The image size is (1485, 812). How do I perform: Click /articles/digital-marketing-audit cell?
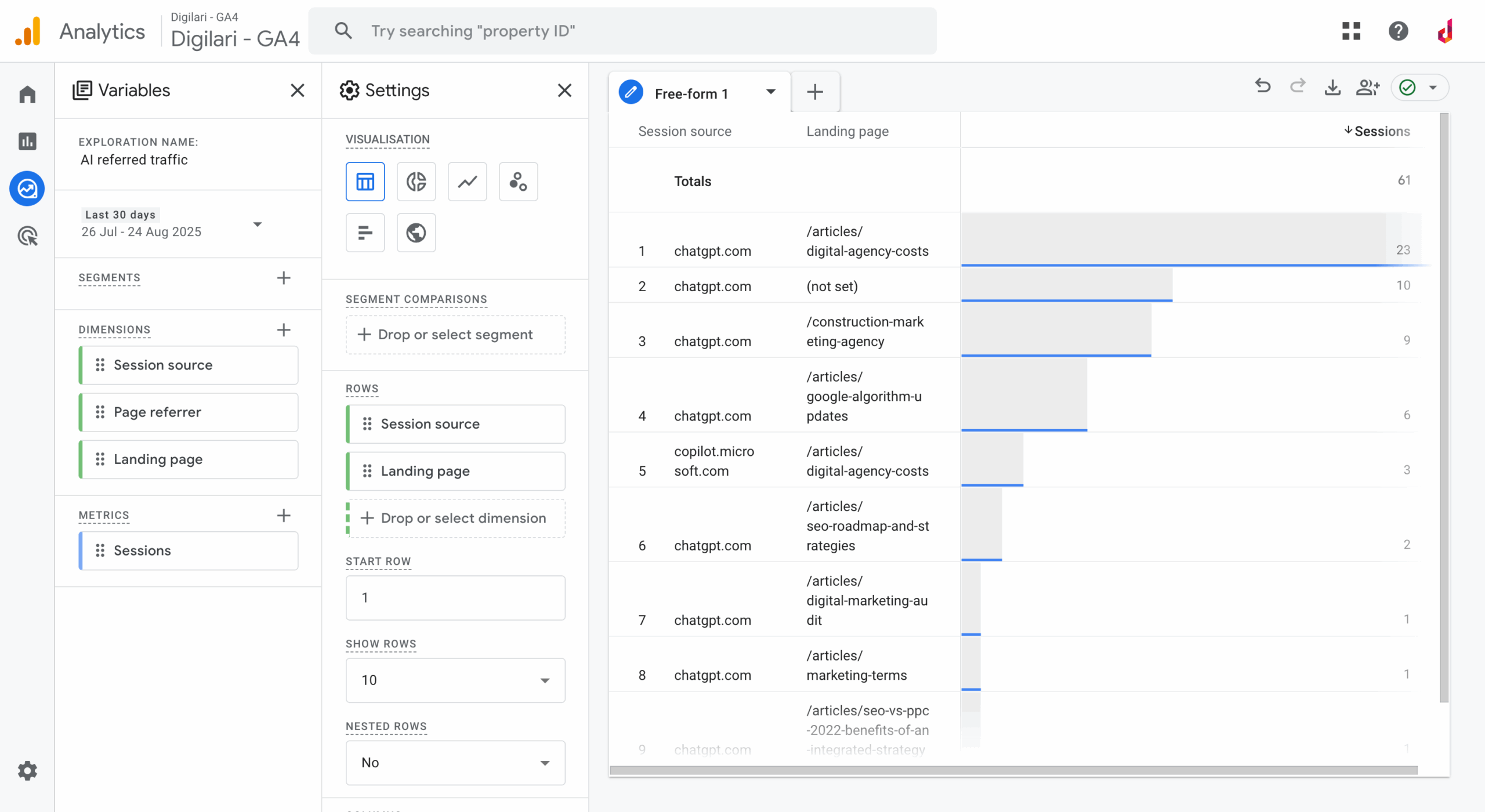[x=867, y=600]
